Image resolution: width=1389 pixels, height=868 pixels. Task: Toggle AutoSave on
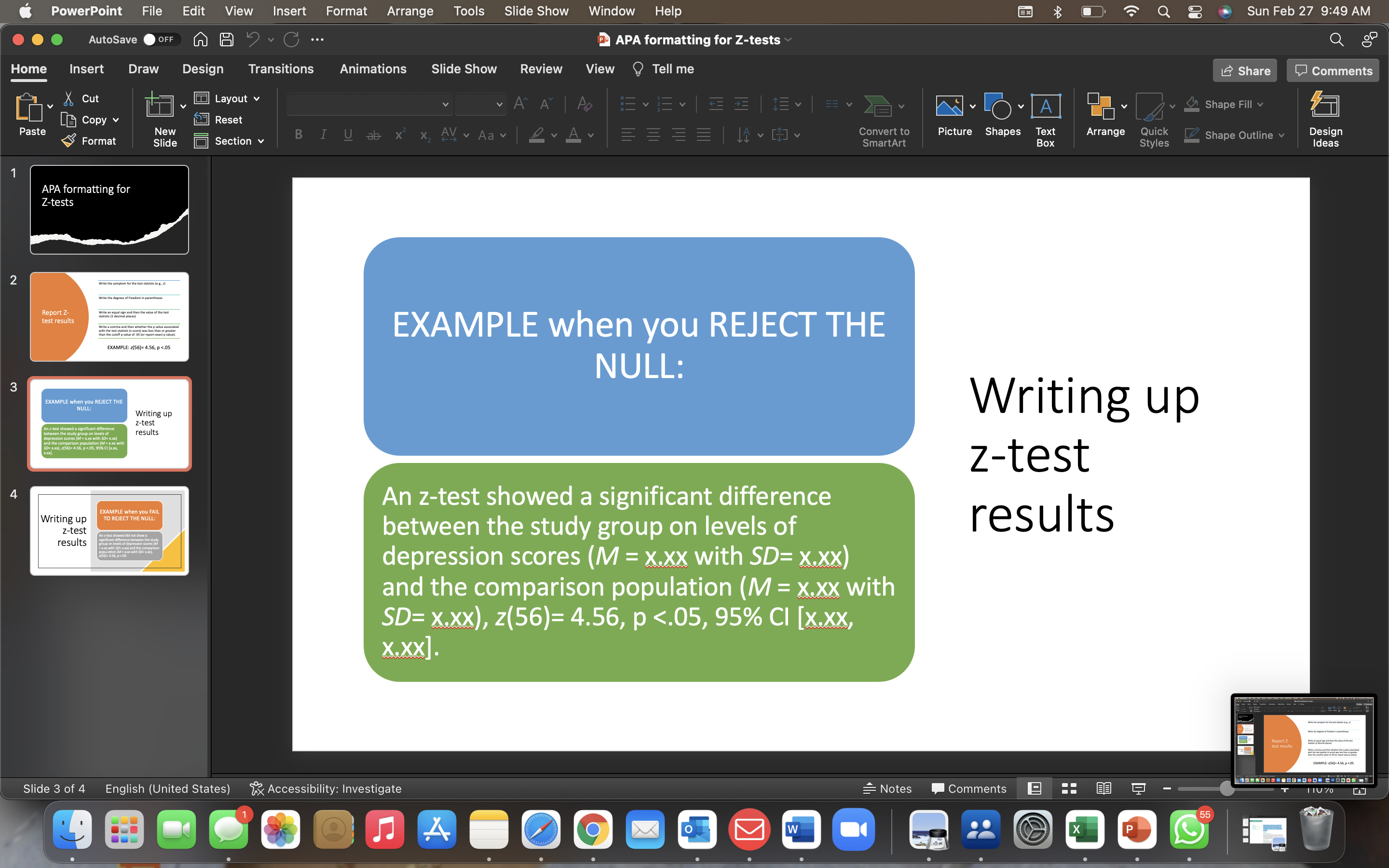150,39
